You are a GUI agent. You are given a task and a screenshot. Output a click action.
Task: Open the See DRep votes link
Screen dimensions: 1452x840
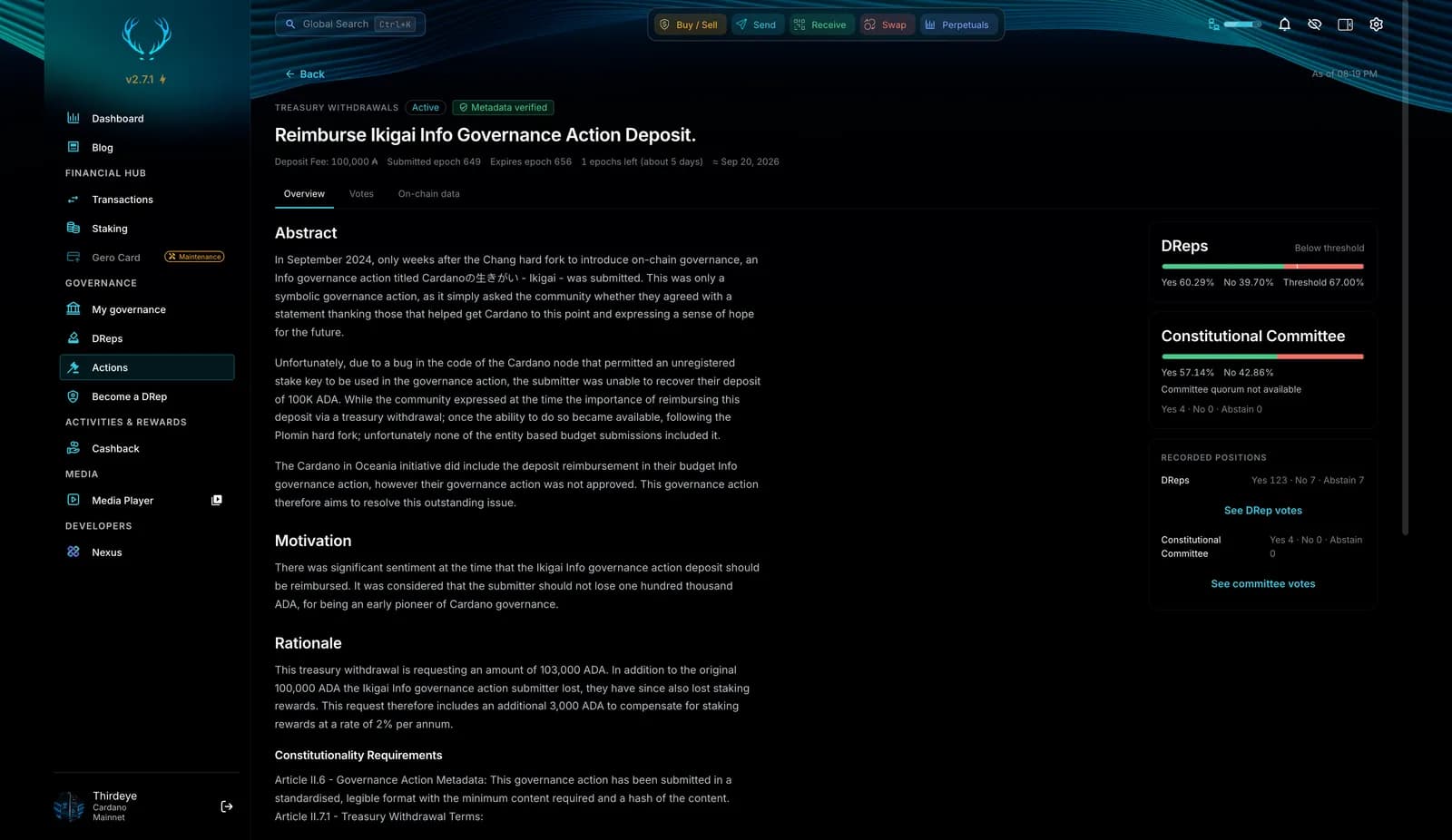(1262, 511)
